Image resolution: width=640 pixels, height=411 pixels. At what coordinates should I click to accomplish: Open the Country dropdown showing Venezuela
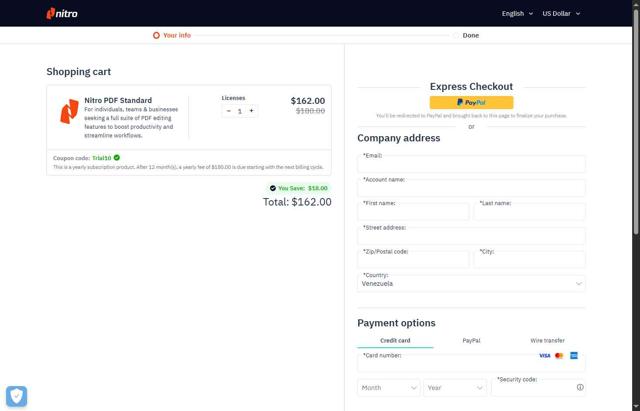(471, 282)
